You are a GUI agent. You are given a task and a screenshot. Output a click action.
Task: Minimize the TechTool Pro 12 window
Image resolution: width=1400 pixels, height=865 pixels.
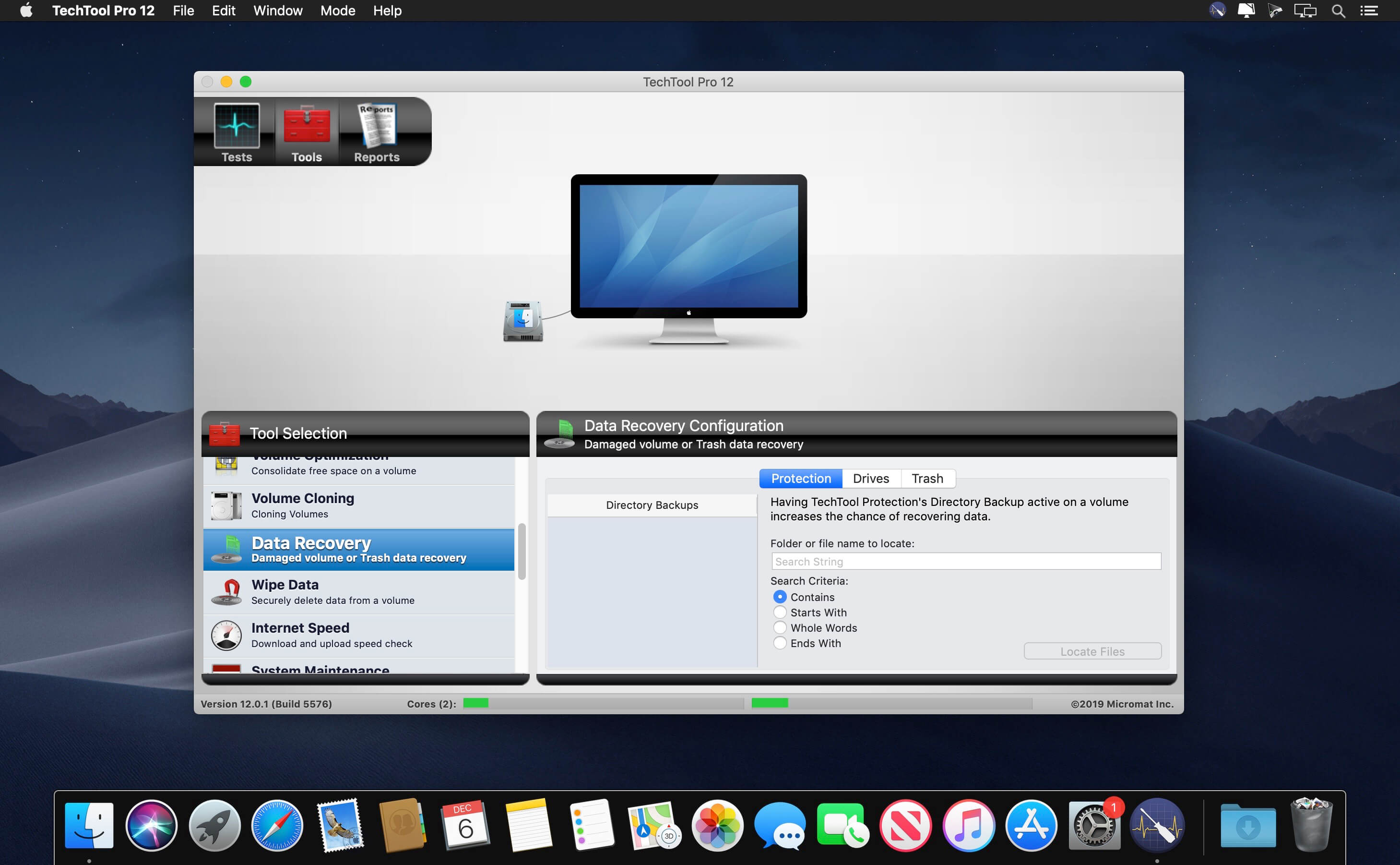(x=226, y=82)
